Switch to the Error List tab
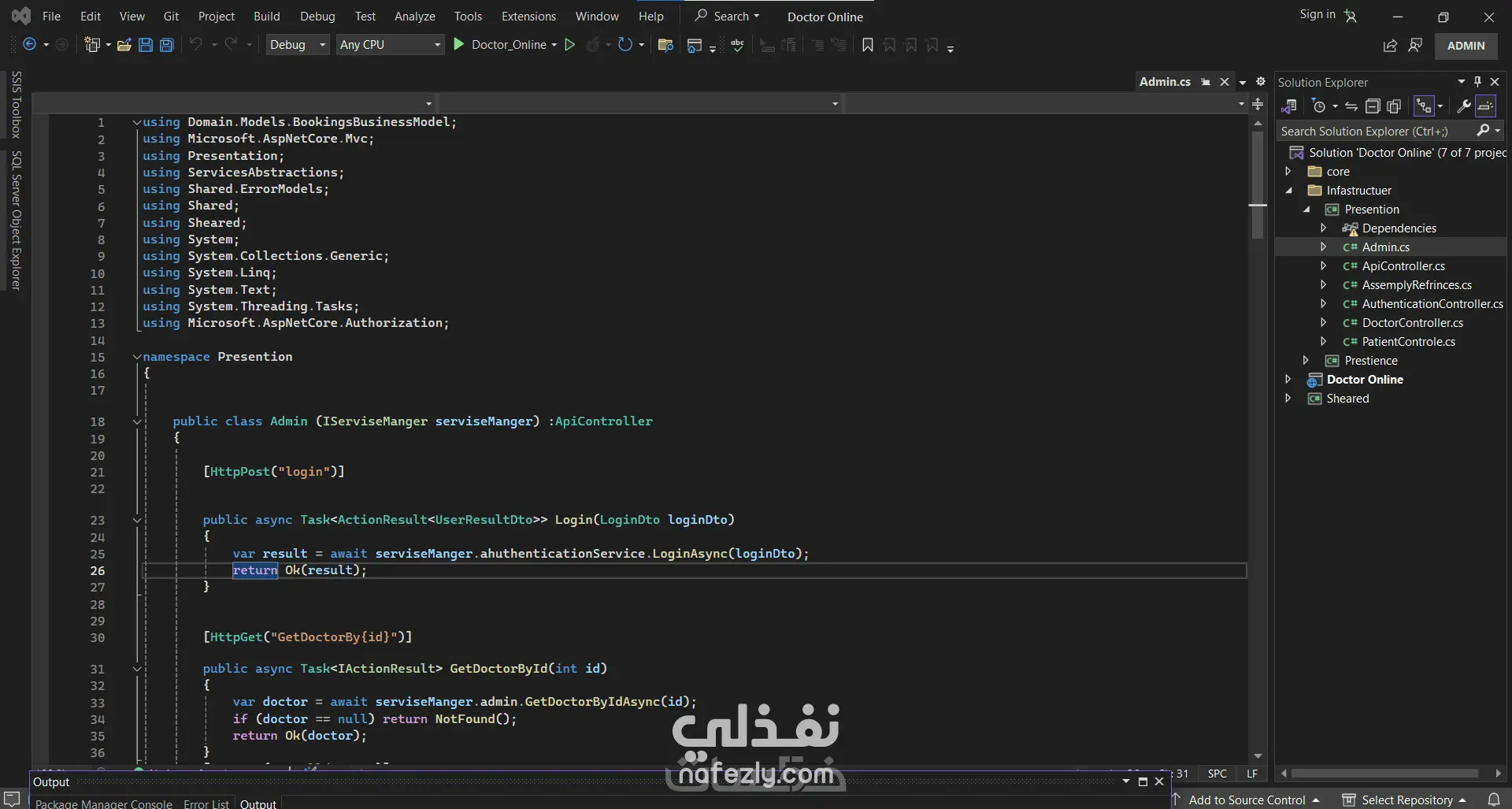This screenshot has width=1512, height=809. 206,803
